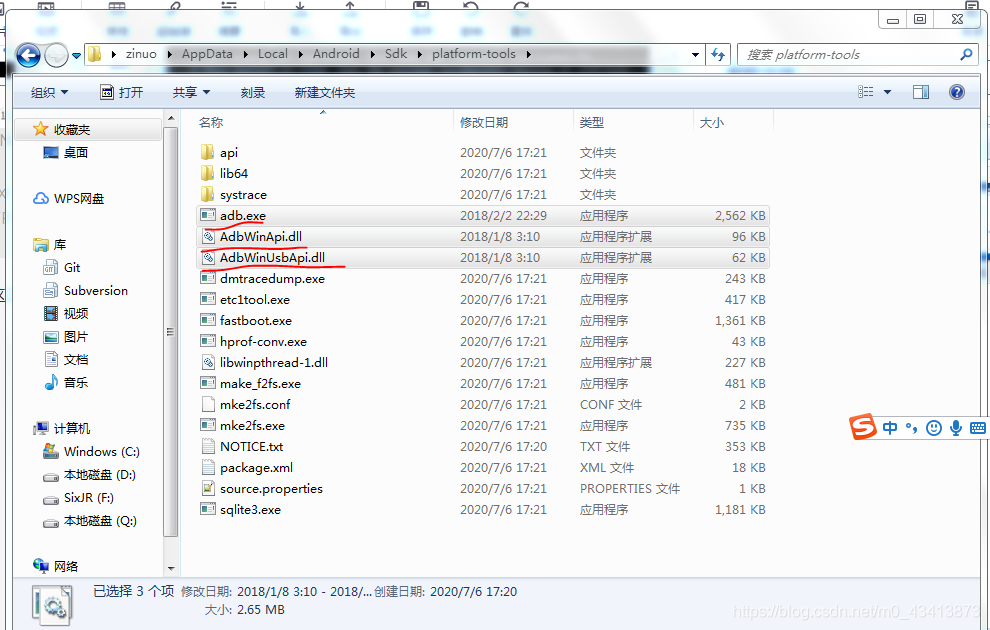This screenshot has height=630, width=990.
Task: Open 收藏夹 in the navigation pane
Action: [x=71, y=129]
